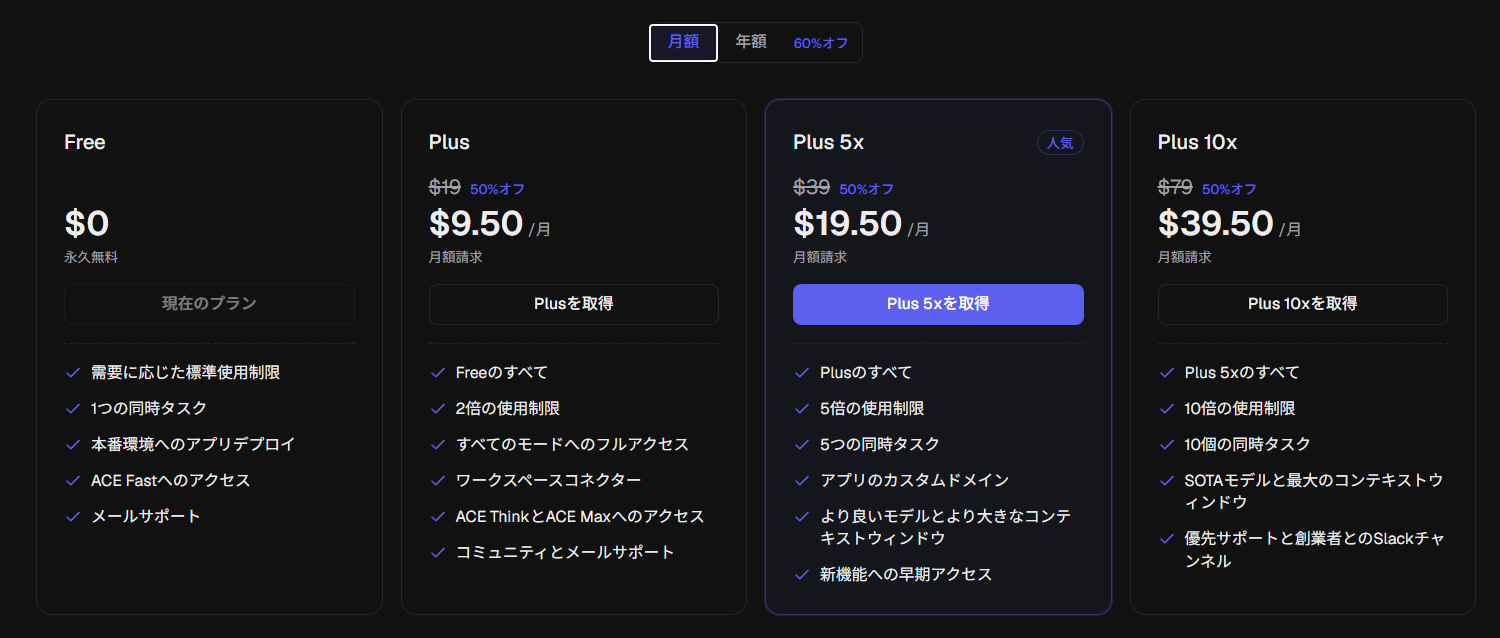This screenshot has height=638, width=1500.
Task: Click checkmark beside 優先サポートと創業者とのSlackチャンネル
Action: 1166,539
